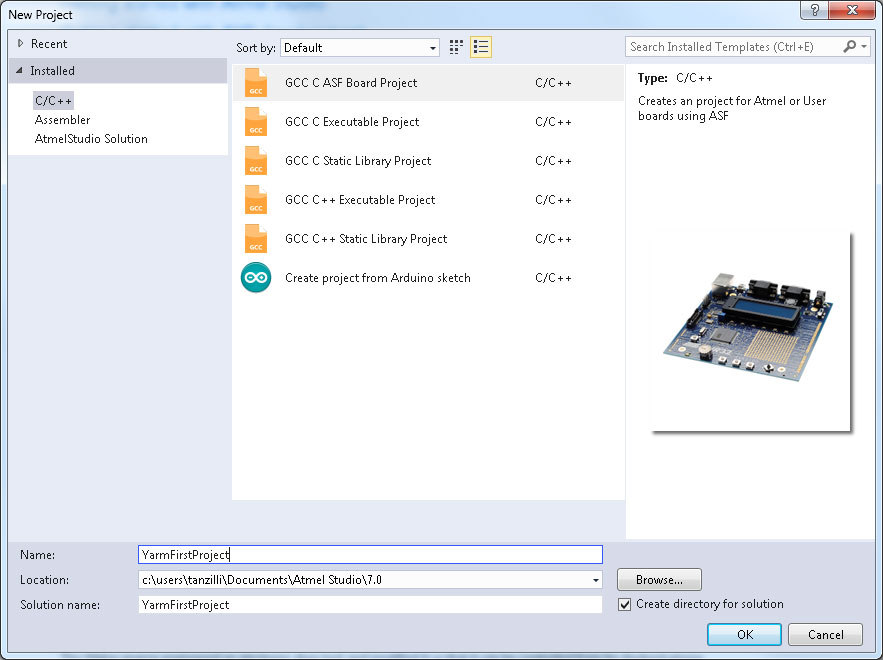Select GCC C Static Library Project icon

tap(256, 160)
